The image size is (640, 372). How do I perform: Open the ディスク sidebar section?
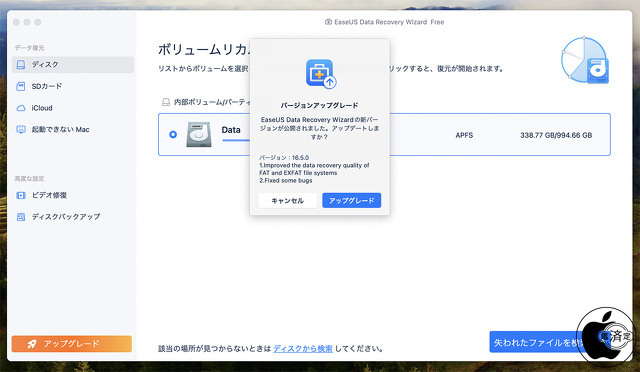pyautogui.click(x=73, y=65)
